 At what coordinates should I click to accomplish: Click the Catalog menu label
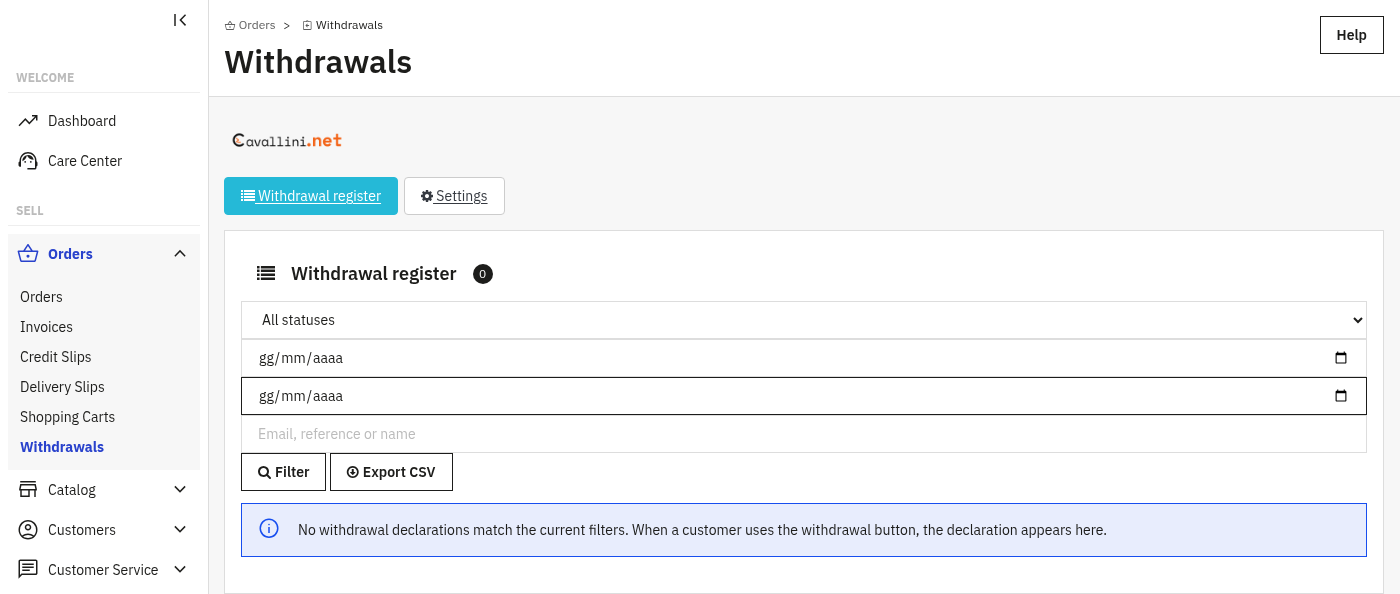pyautogui.click(x=72, y=490)
